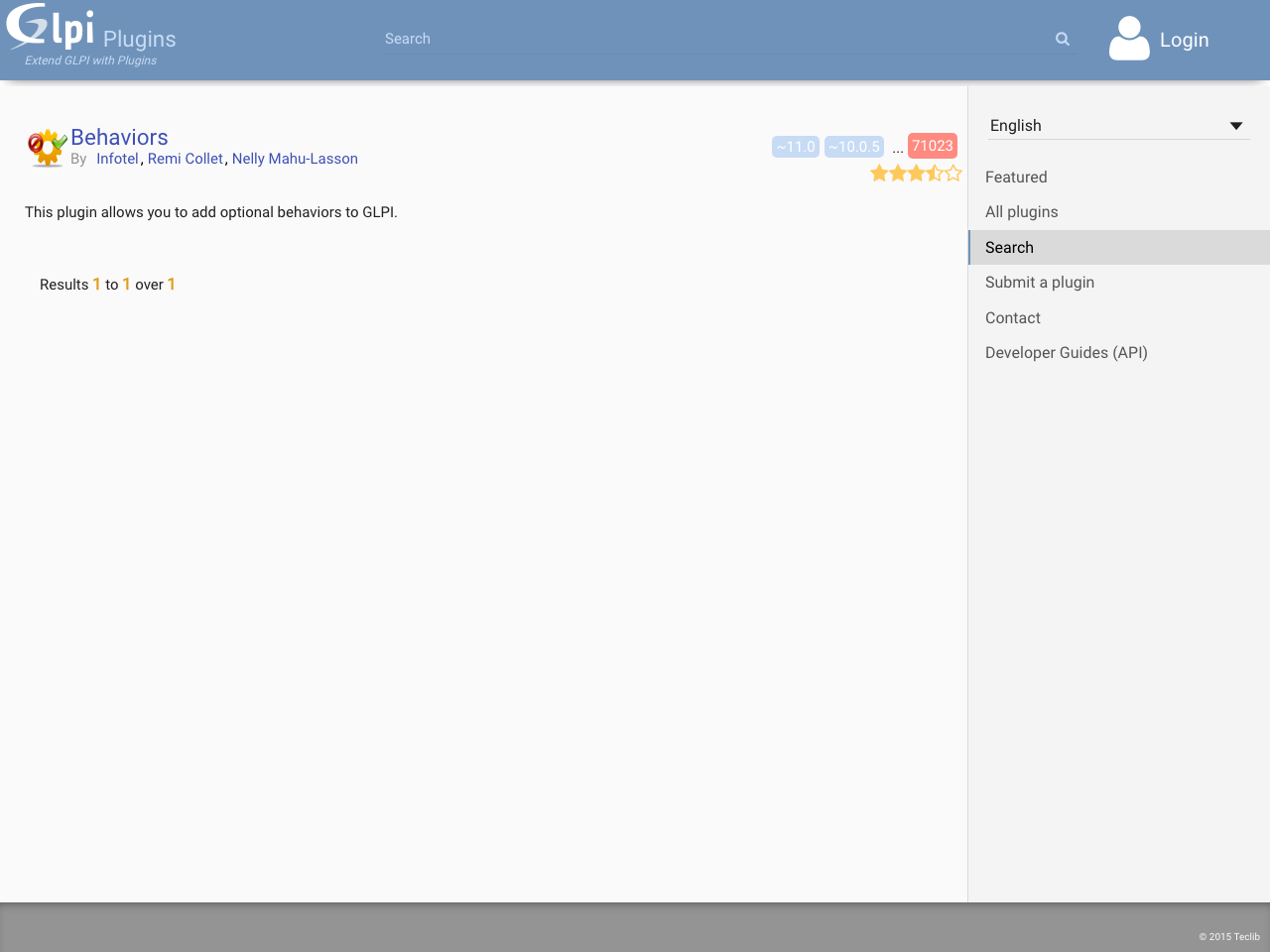Image resolution: width=1270 pixels, height=952 pixels.
Task: Click the Behaviors plugin gear icon
Action: [x=45, y=148]
